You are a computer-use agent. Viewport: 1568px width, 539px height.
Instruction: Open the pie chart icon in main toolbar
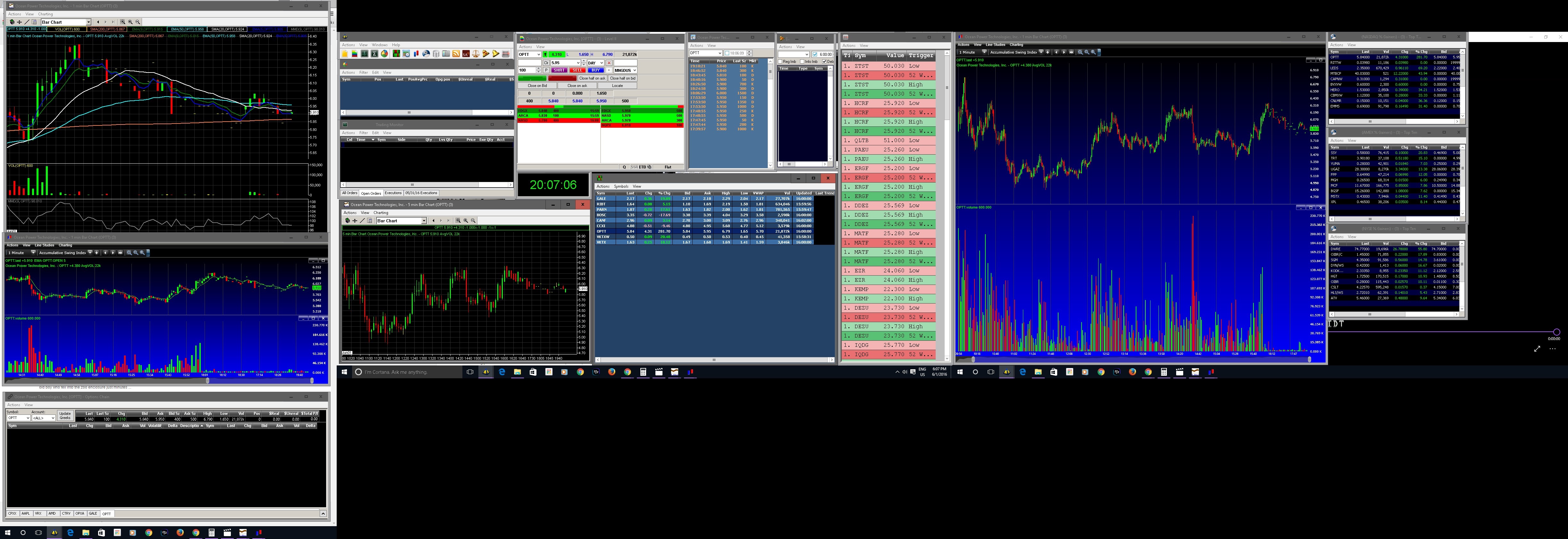click(x=385, y=54)
